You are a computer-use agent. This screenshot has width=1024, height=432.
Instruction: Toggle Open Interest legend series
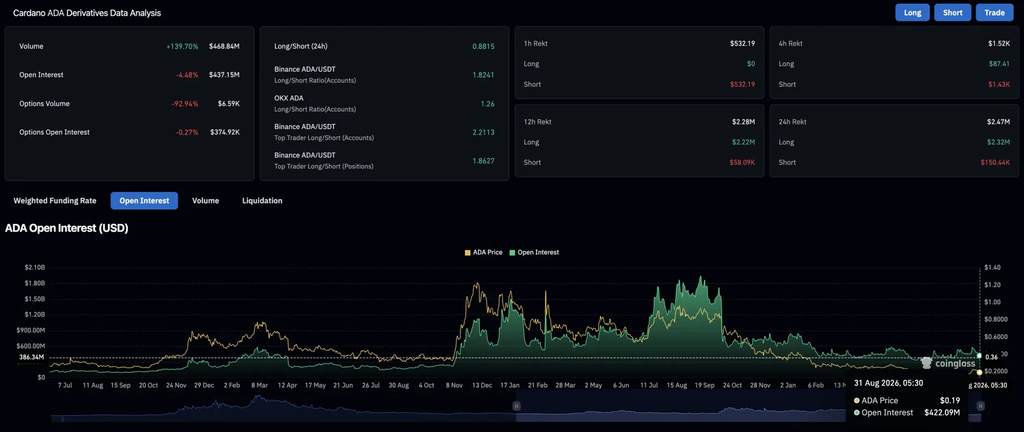(534, 252)
